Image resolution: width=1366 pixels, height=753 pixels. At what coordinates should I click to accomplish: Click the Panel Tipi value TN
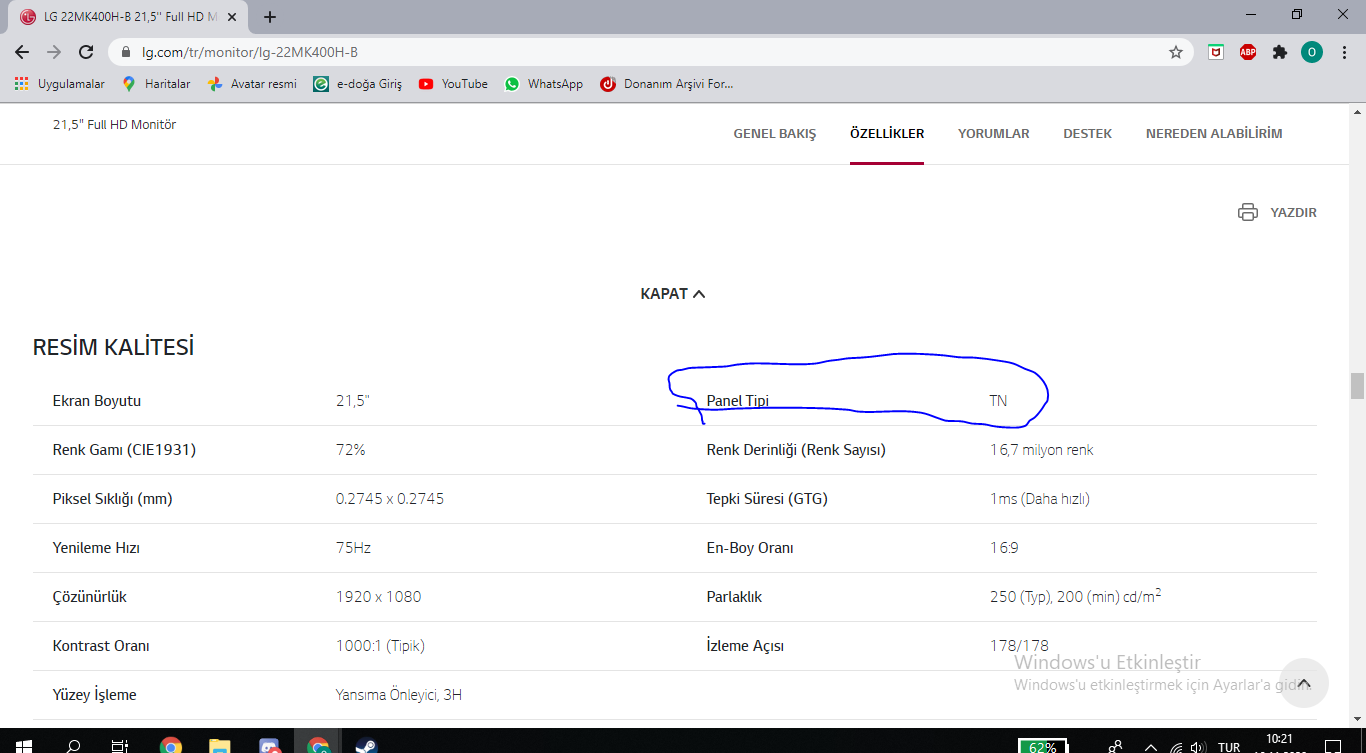(998, 401)
